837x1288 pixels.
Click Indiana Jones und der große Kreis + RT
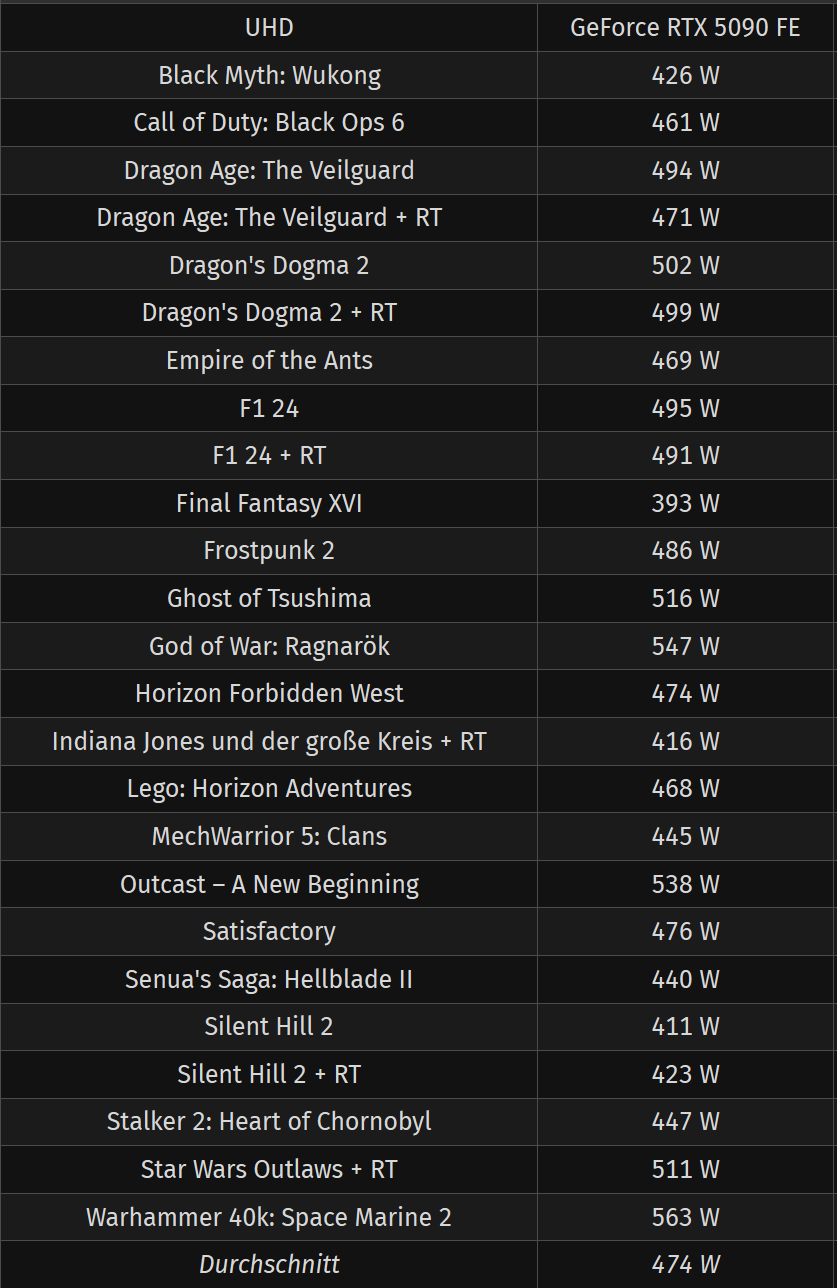pos(269,741)
